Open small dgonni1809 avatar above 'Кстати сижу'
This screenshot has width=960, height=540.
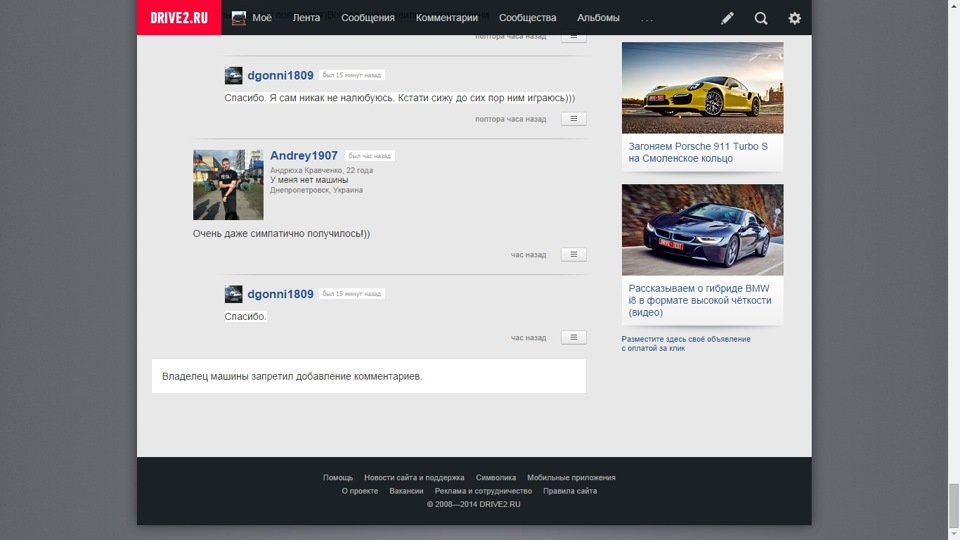[x=233, y=75]
